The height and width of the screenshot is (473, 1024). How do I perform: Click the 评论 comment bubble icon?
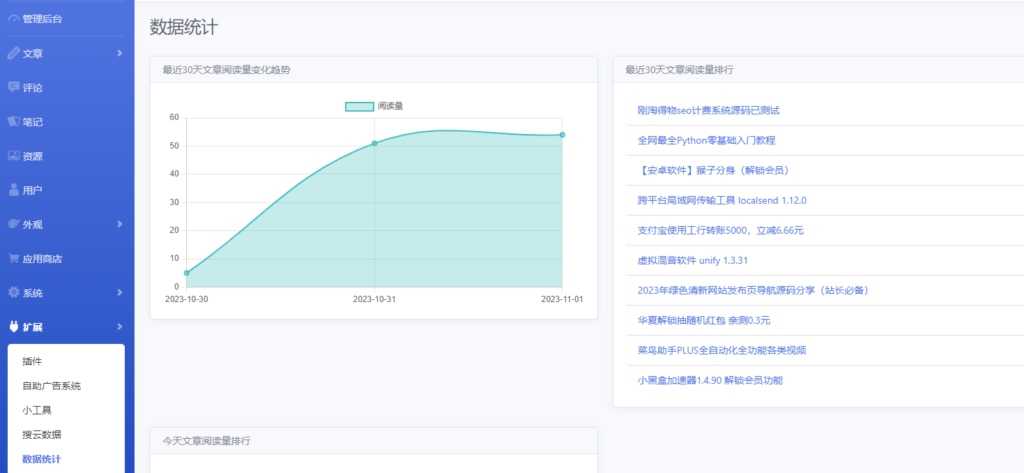[x=13, y=87]
